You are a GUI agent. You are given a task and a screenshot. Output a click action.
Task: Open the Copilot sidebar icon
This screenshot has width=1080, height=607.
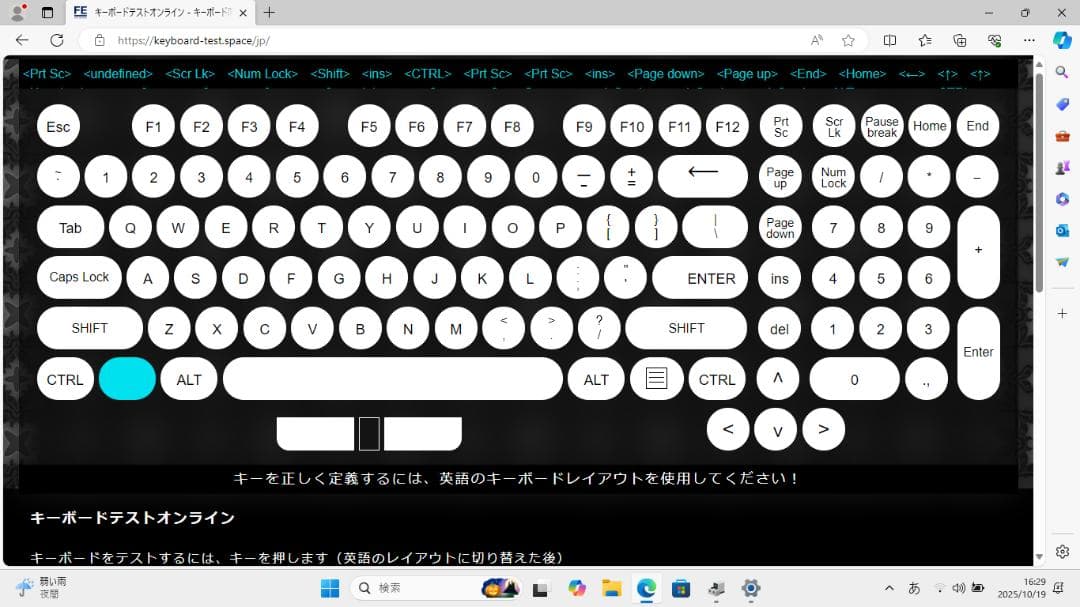pos(1061,41)
